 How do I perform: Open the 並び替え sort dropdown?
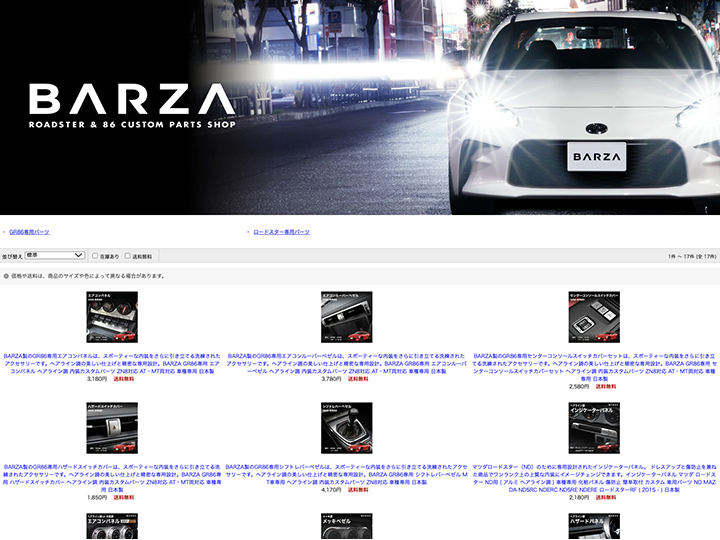point(55,255)
